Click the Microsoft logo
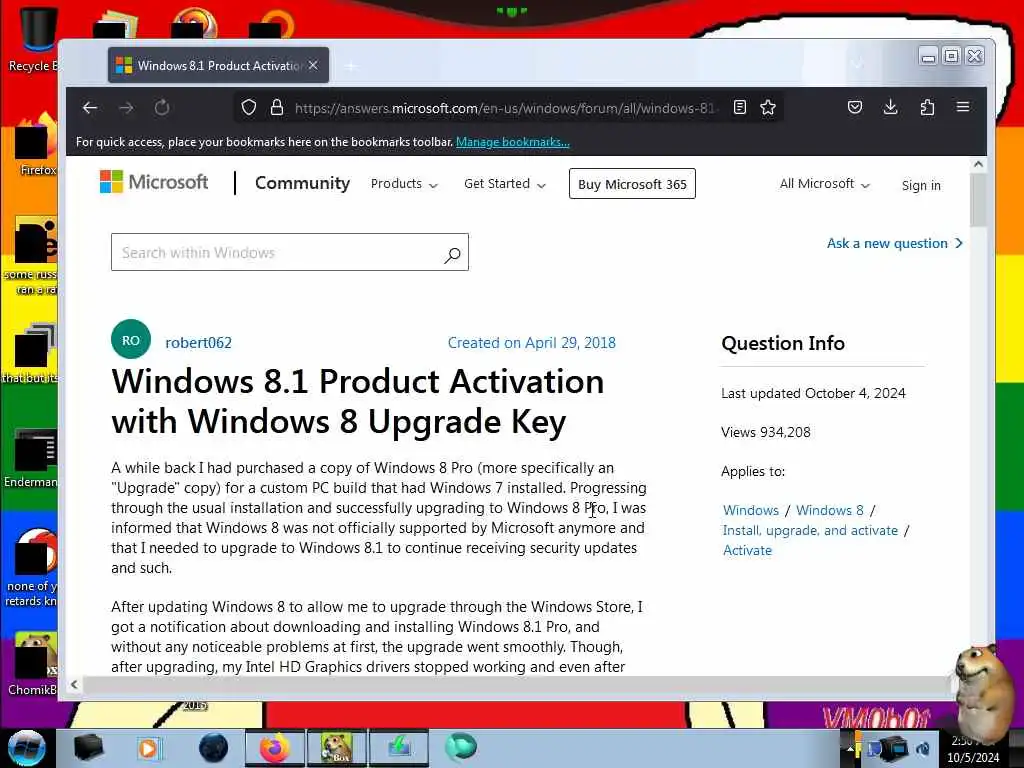The height and width of the screenshot is (768, 1024). pos(154,182)
